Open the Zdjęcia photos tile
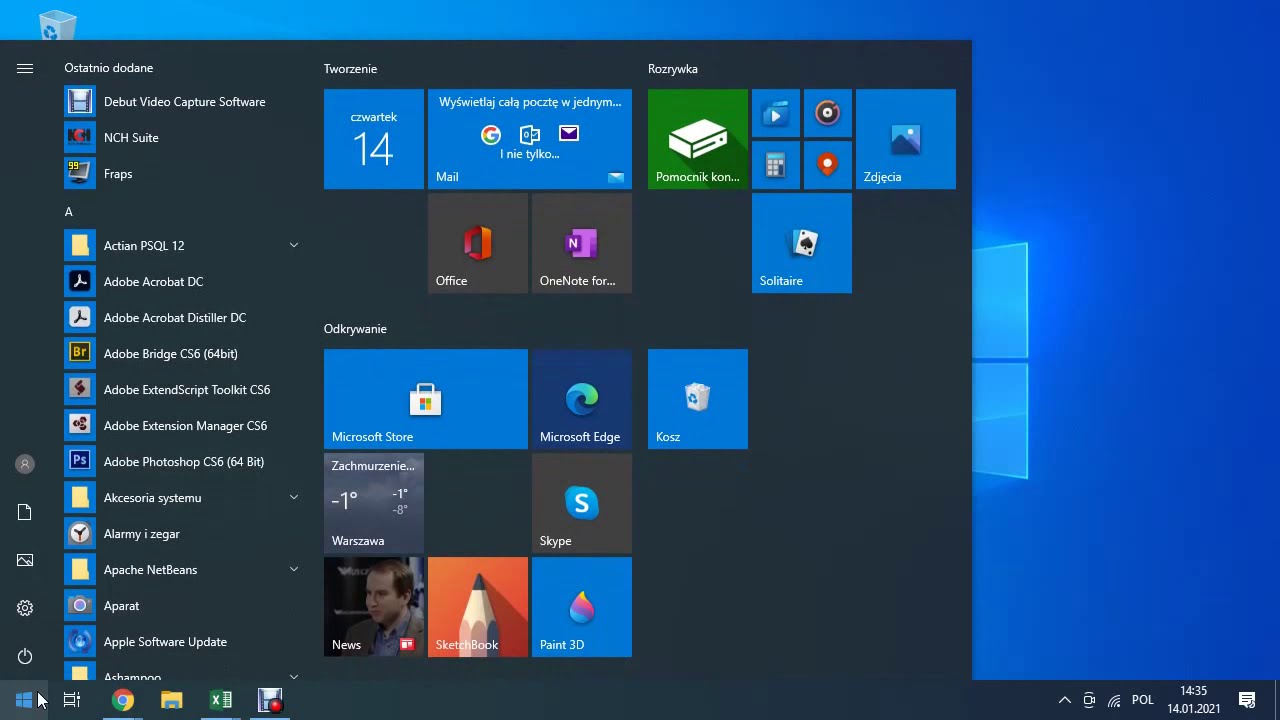The image size is (1280, 720). pos(906,139)
